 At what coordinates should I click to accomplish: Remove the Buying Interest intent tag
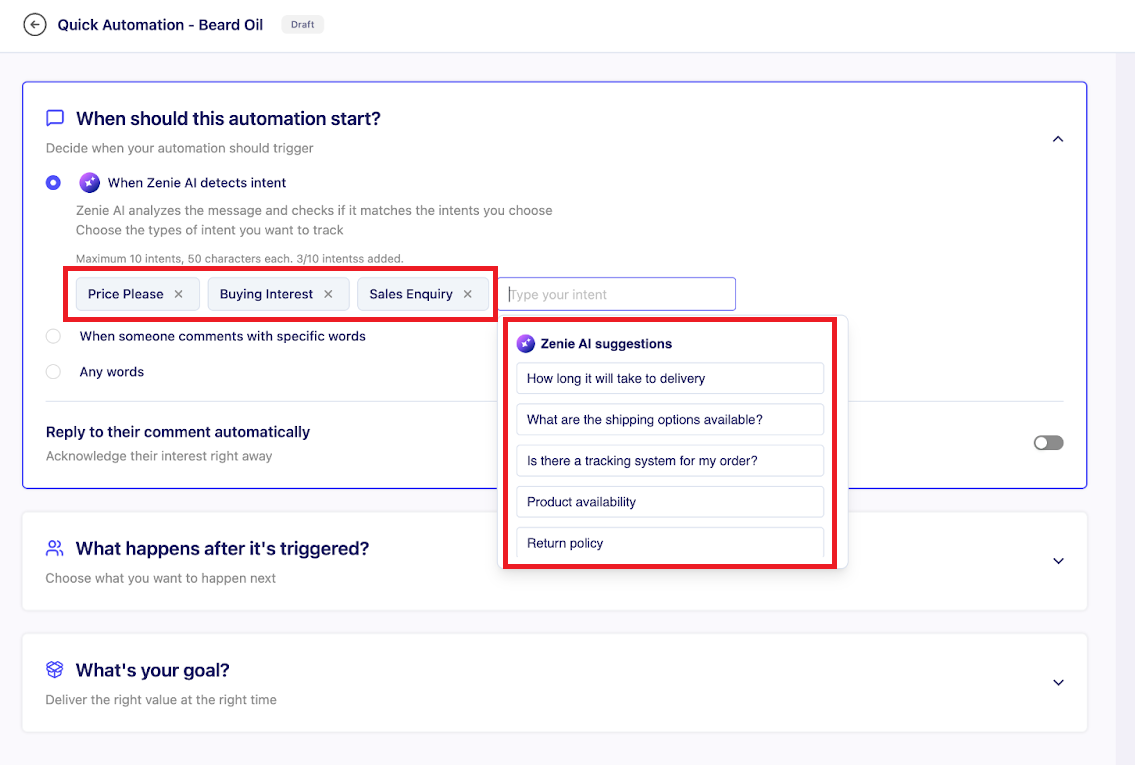click(328, 294)
